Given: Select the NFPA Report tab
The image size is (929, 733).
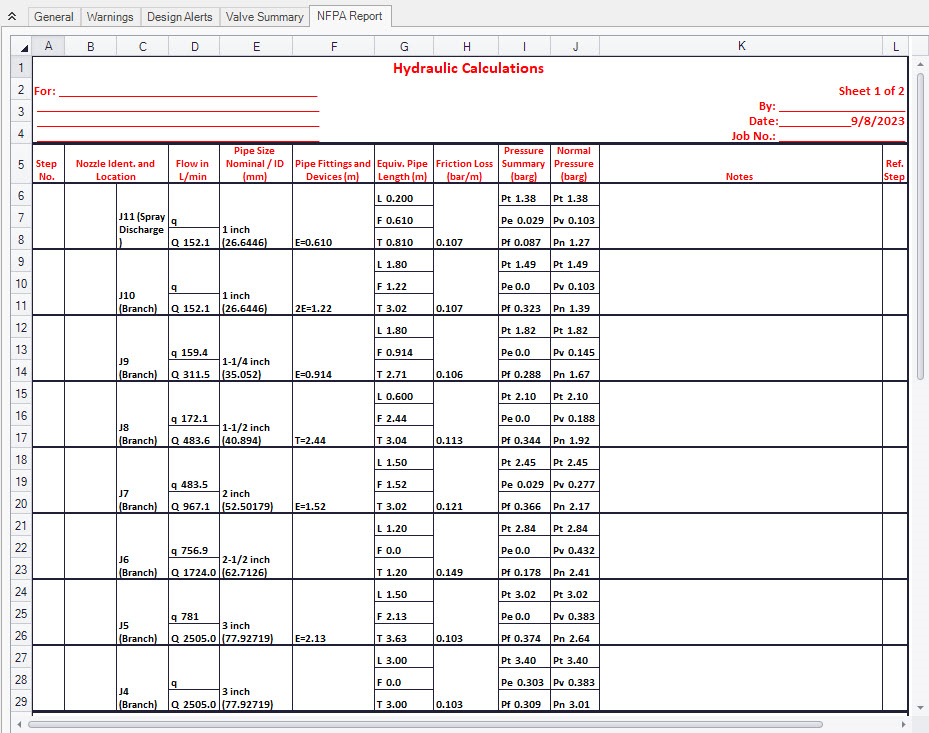Looking at the screenshot, I should tap(350, 17).
